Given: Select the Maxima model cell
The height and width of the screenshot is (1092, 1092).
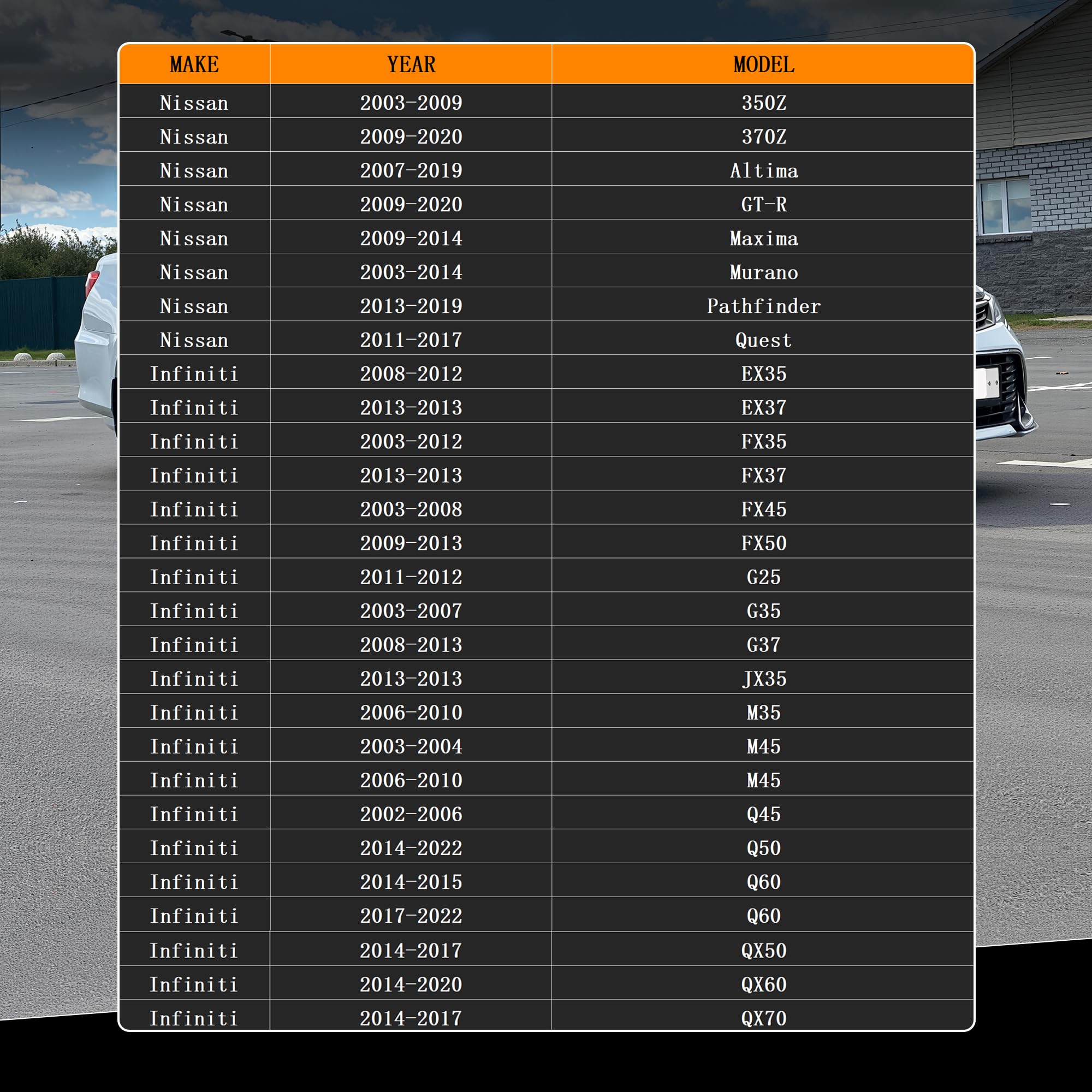Looking at the screenshot, I should [763, 238].
